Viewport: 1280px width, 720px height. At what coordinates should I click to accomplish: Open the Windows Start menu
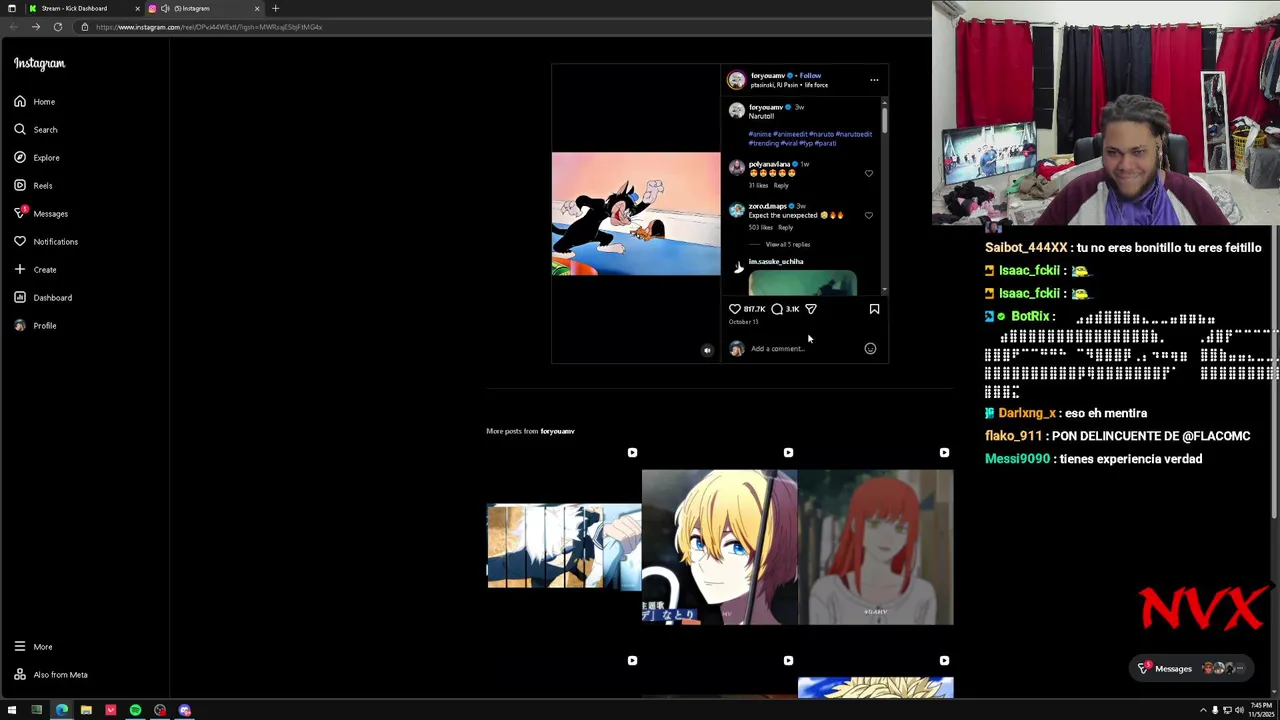pos(12,710)
